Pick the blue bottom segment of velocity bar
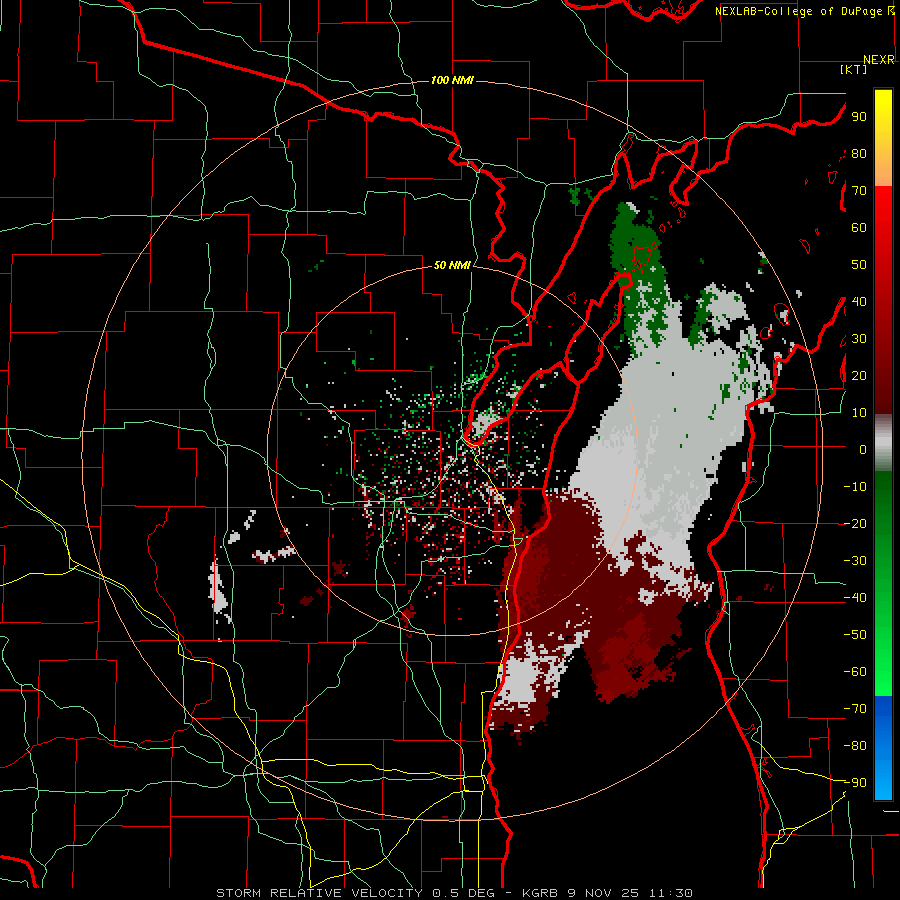 pos(883,748)
